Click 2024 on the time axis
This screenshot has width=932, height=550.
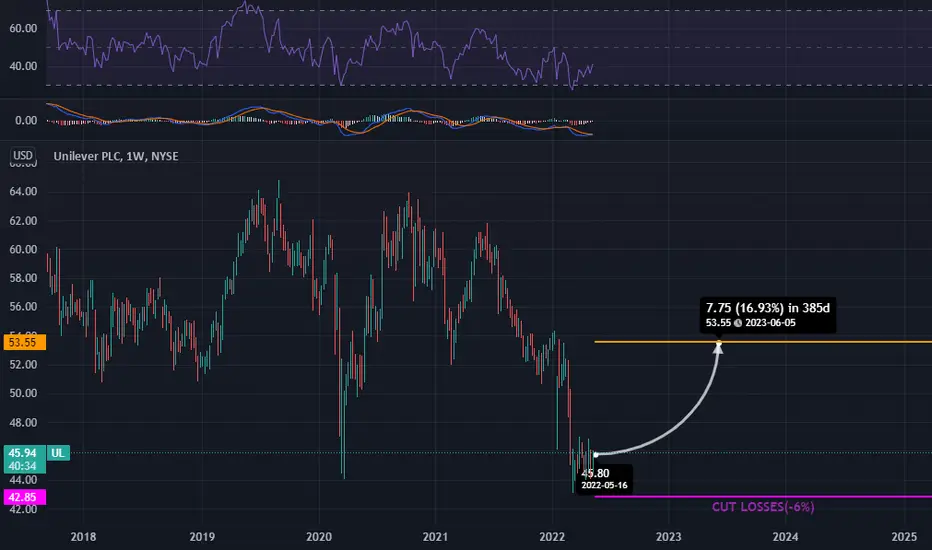[785, 537]
